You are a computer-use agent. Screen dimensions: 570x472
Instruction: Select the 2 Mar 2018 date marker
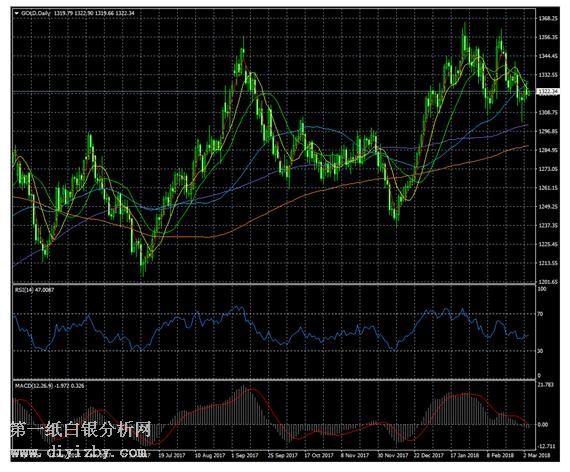tap(537, 455)
